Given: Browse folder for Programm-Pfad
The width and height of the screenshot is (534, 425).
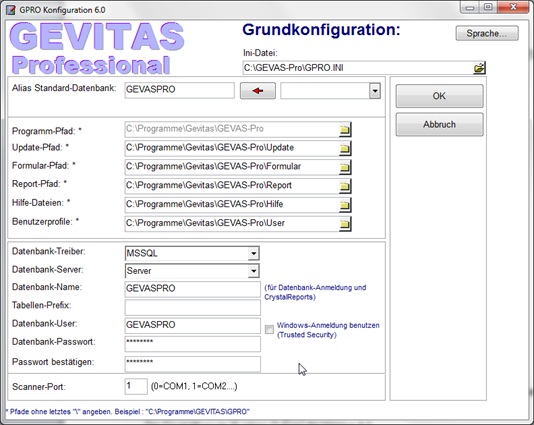Looking at the screenshot, I should 345,130.
